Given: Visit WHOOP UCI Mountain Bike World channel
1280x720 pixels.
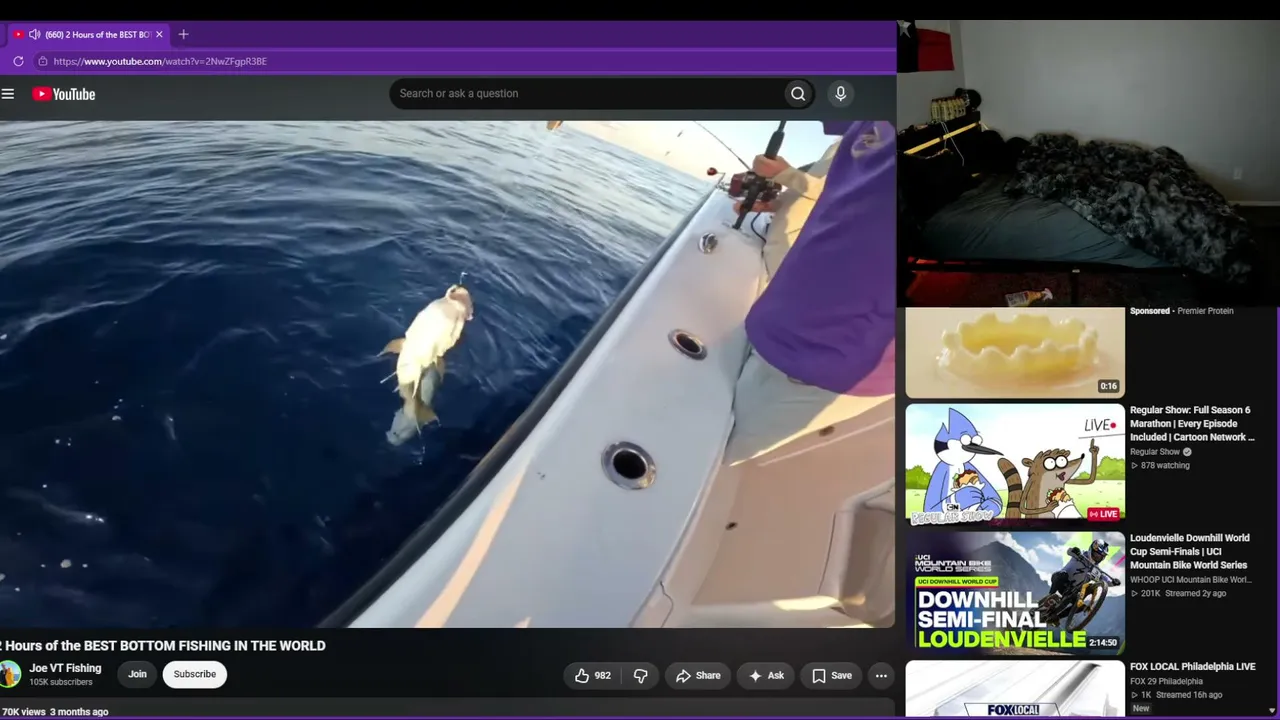Looking at the screenshot, I should pyautogui.click(x=1190, y=580).
